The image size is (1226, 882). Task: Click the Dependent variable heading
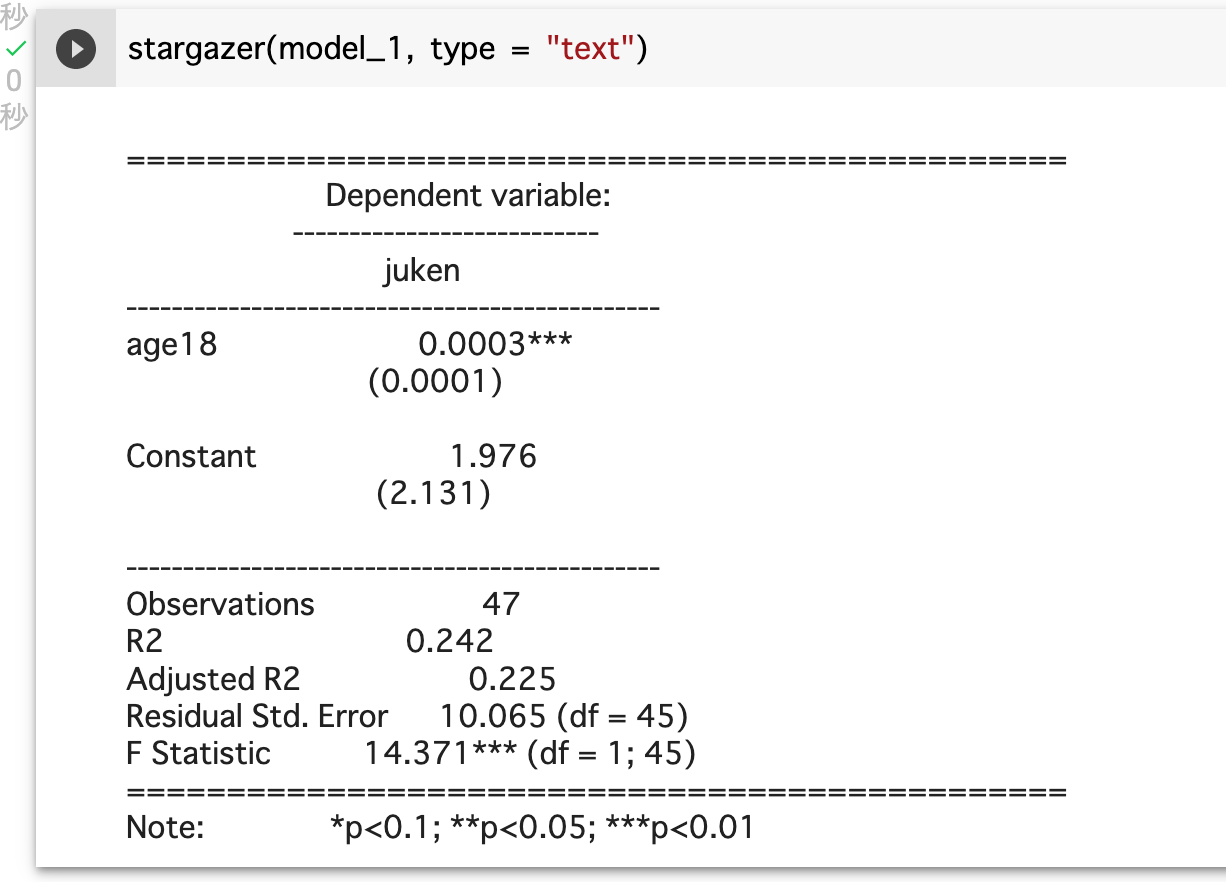click(x=468, y=196)
